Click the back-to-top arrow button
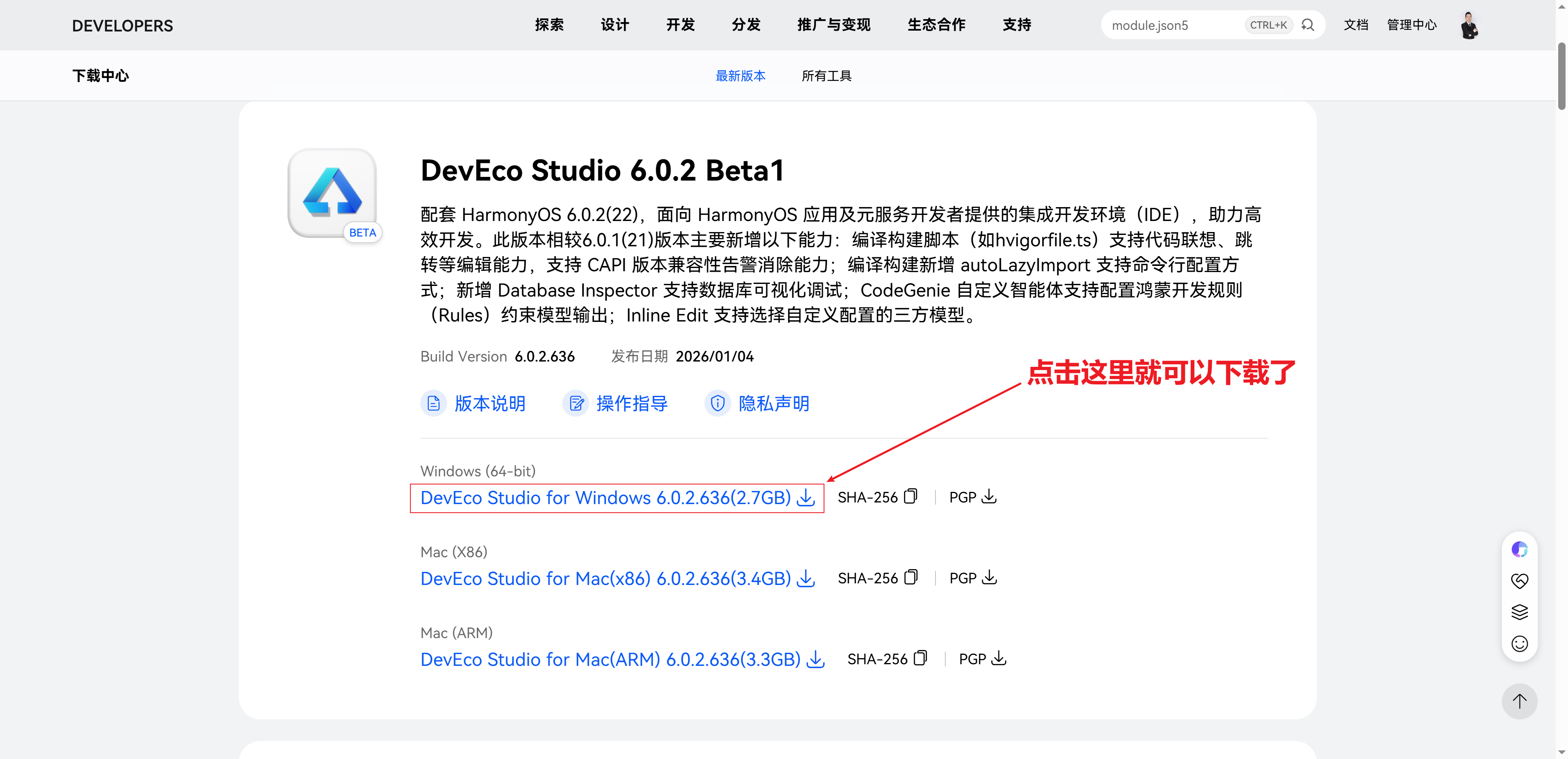Image resolution: width=1568 pixels, height=759 pixels. 1519,701
